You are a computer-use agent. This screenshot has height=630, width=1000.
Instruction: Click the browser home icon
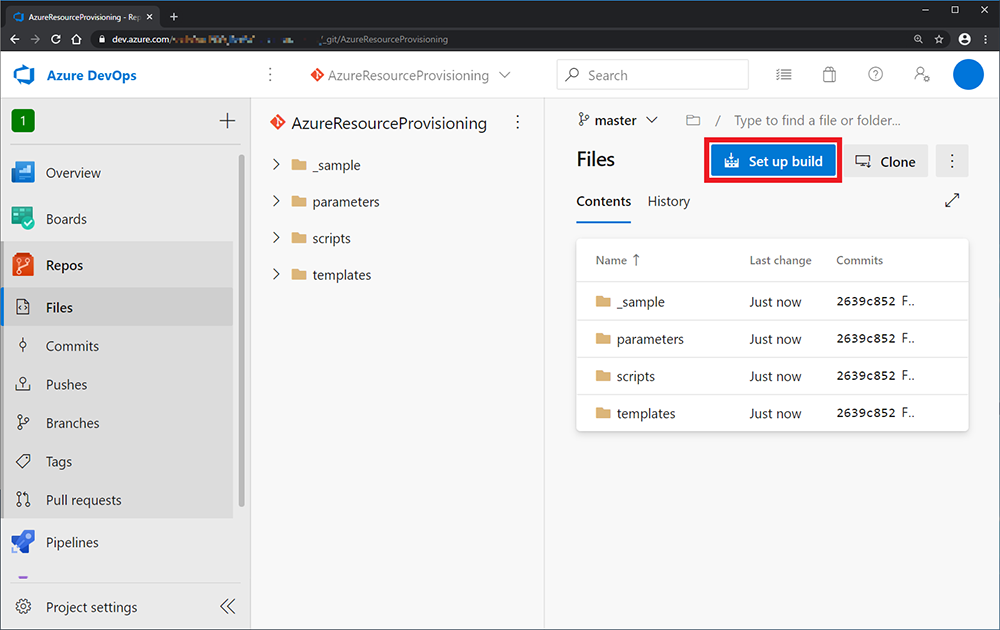click(x=76, y=39)
